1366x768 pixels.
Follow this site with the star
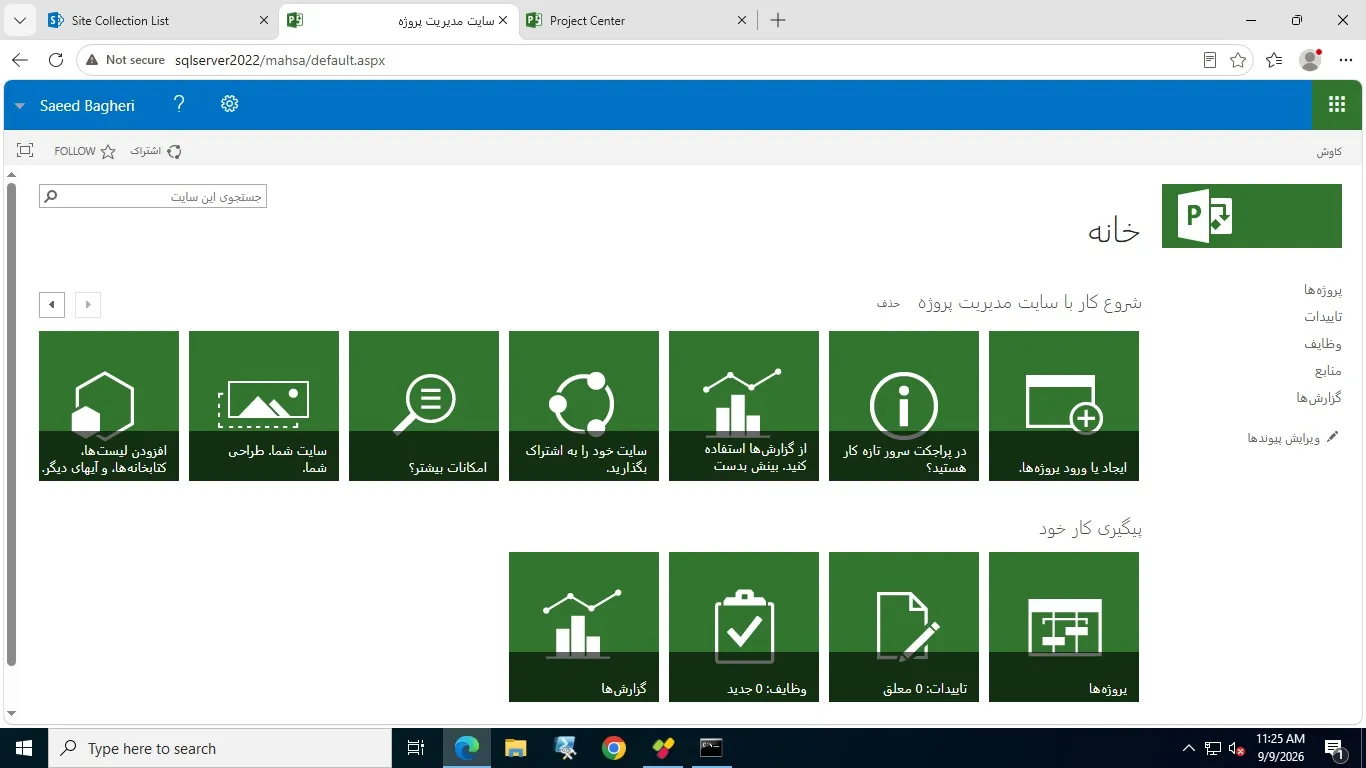(85, 151)
